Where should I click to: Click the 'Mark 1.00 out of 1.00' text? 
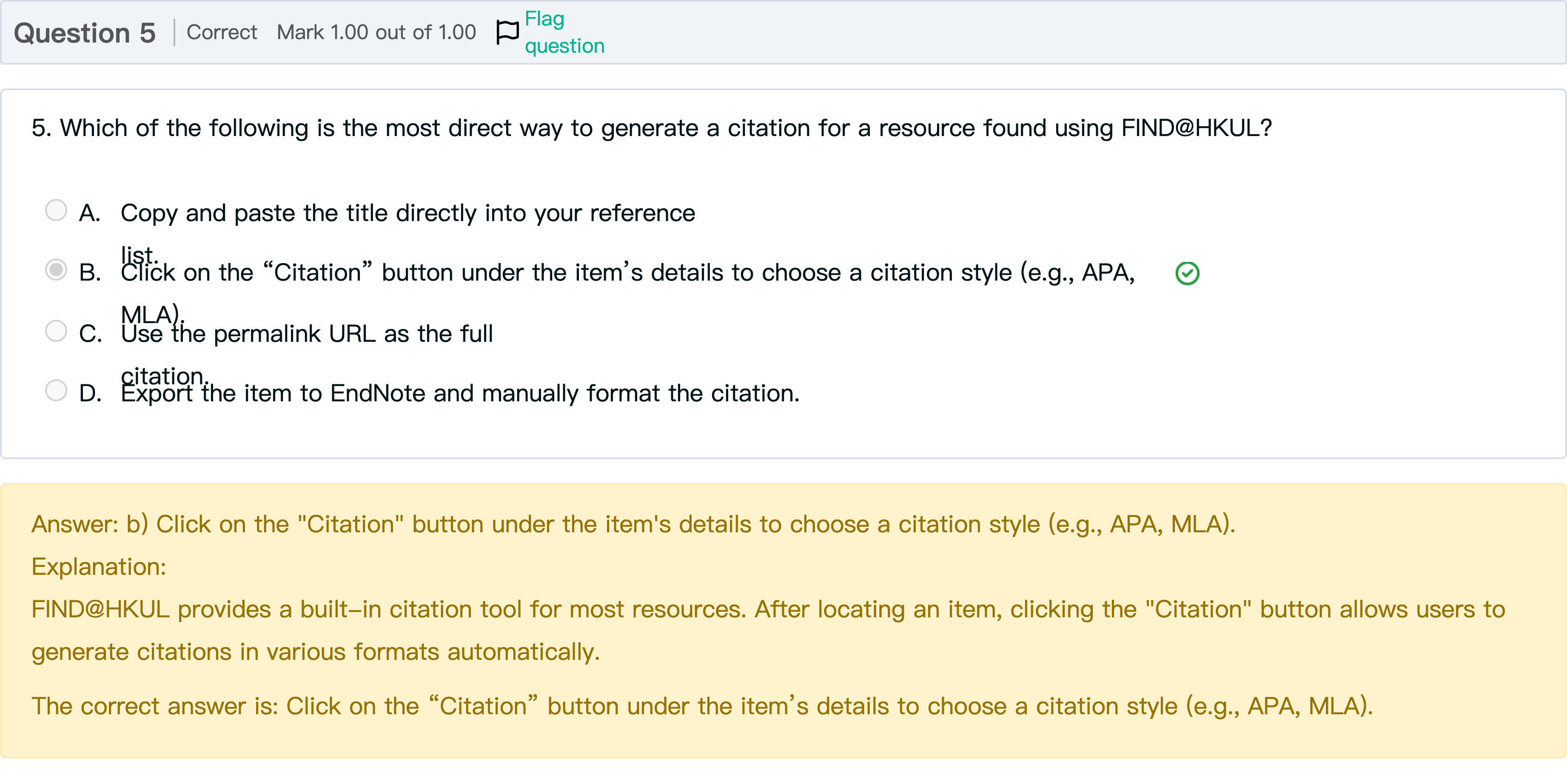(x=376, y=32)
